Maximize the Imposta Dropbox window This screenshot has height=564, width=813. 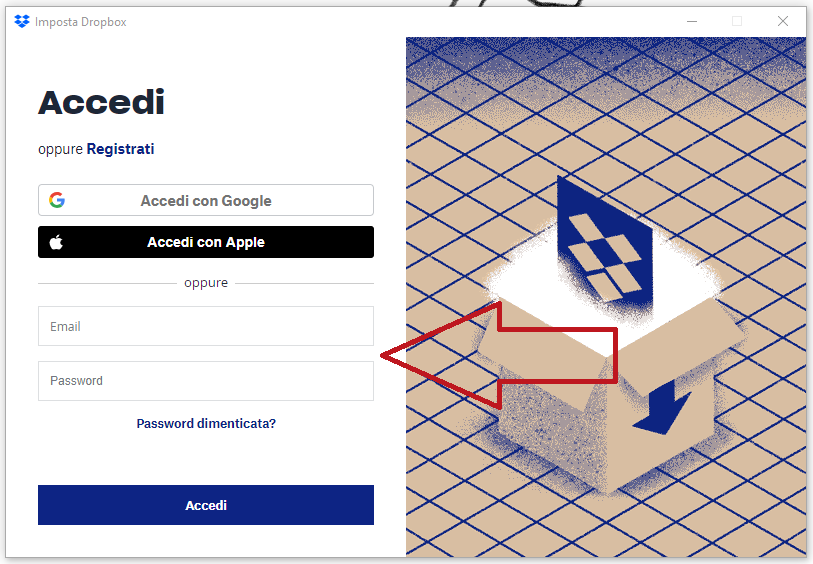pos(737,21)
